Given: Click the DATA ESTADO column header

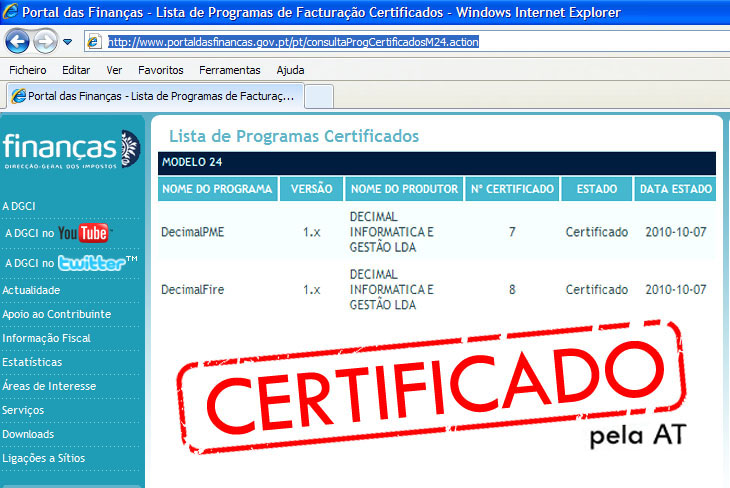Looking at the screenshot, I should pyautogui.click(x=676, y=189).
